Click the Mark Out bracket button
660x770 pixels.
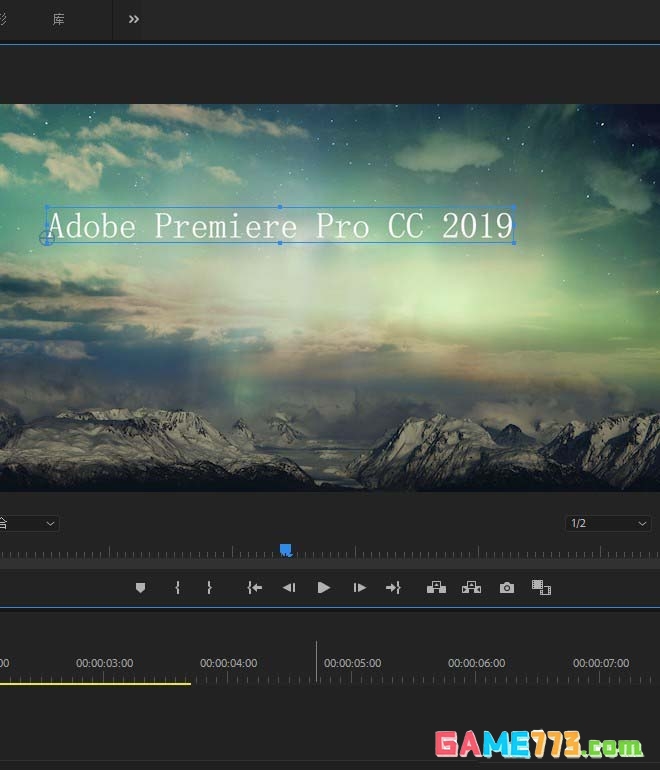pyautogui.click(x=209, y=587)
